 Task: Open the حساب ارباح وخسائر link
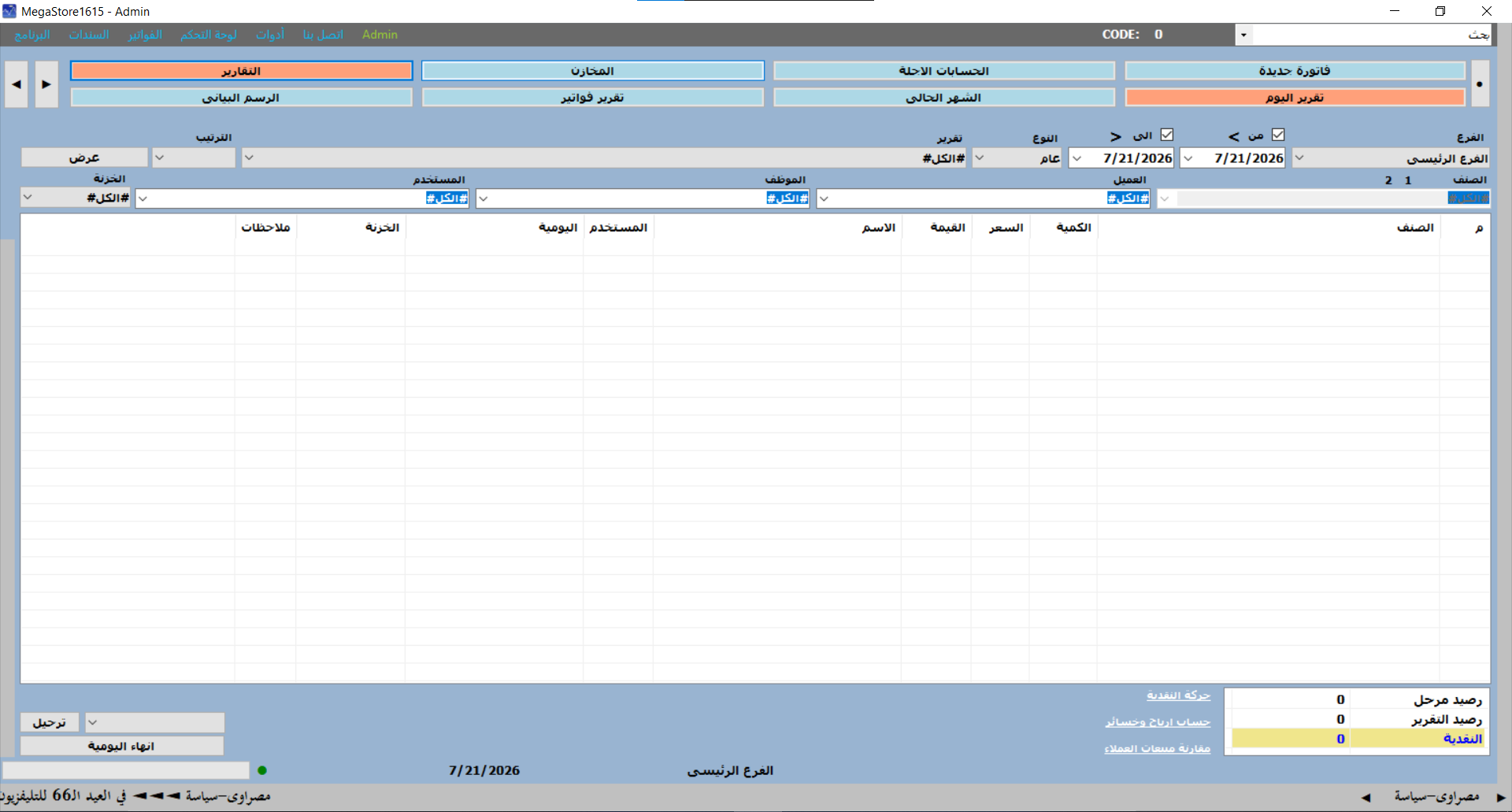(1158, 721)
